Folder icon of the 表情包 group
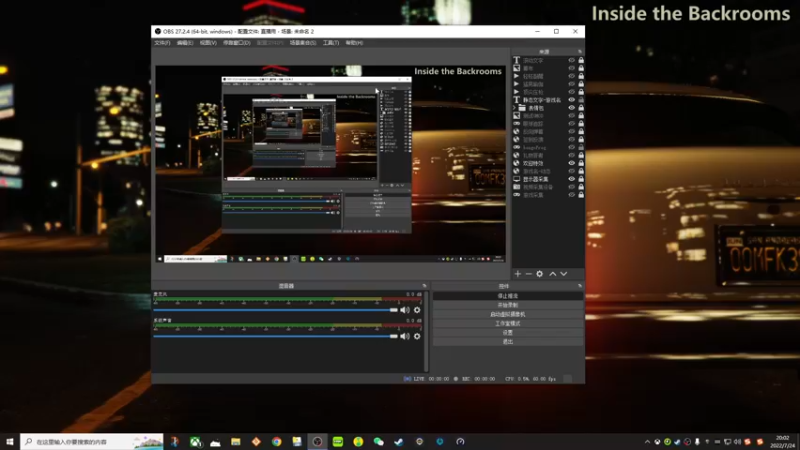Image resolution: width=800 pixels, height=450 pixels. click(522, 108)
